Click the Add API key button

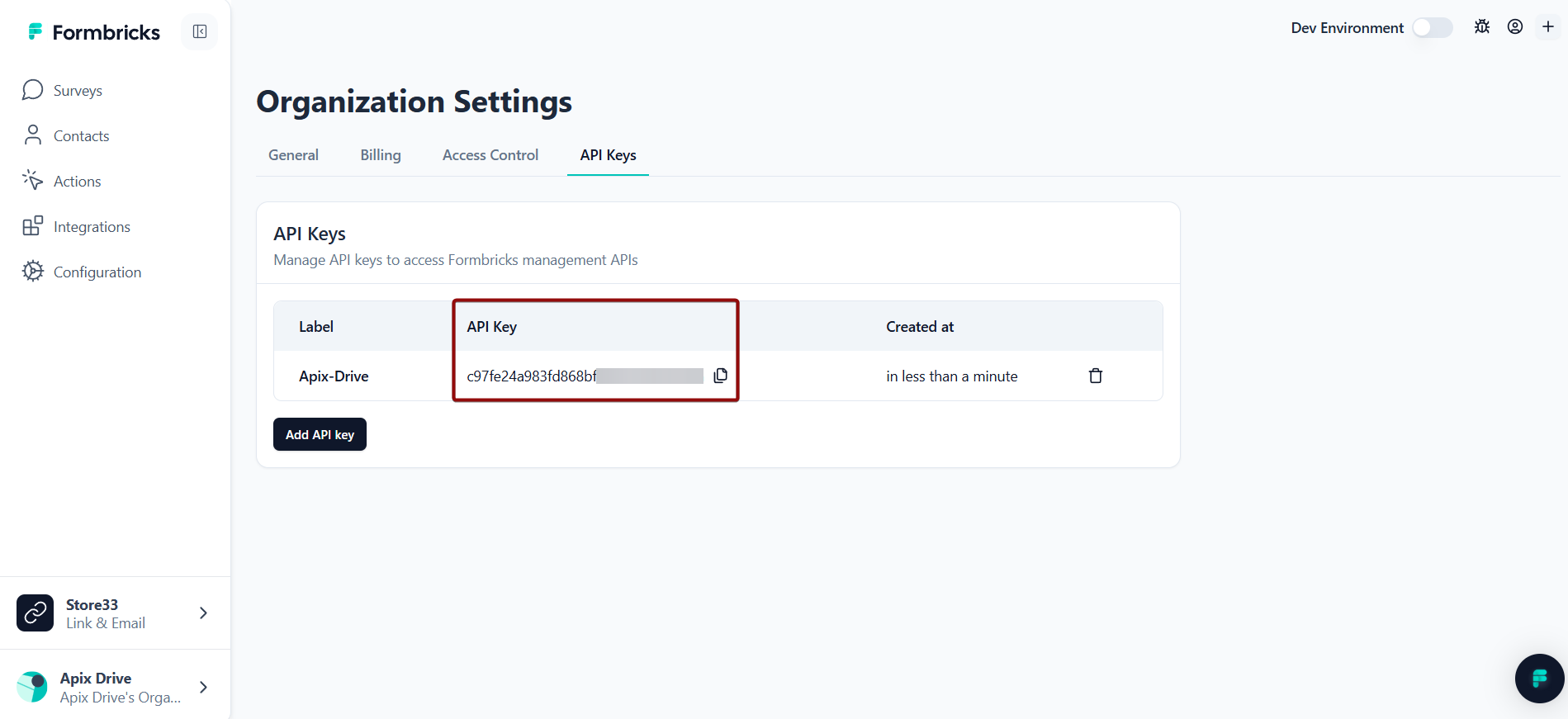(320, 434)
